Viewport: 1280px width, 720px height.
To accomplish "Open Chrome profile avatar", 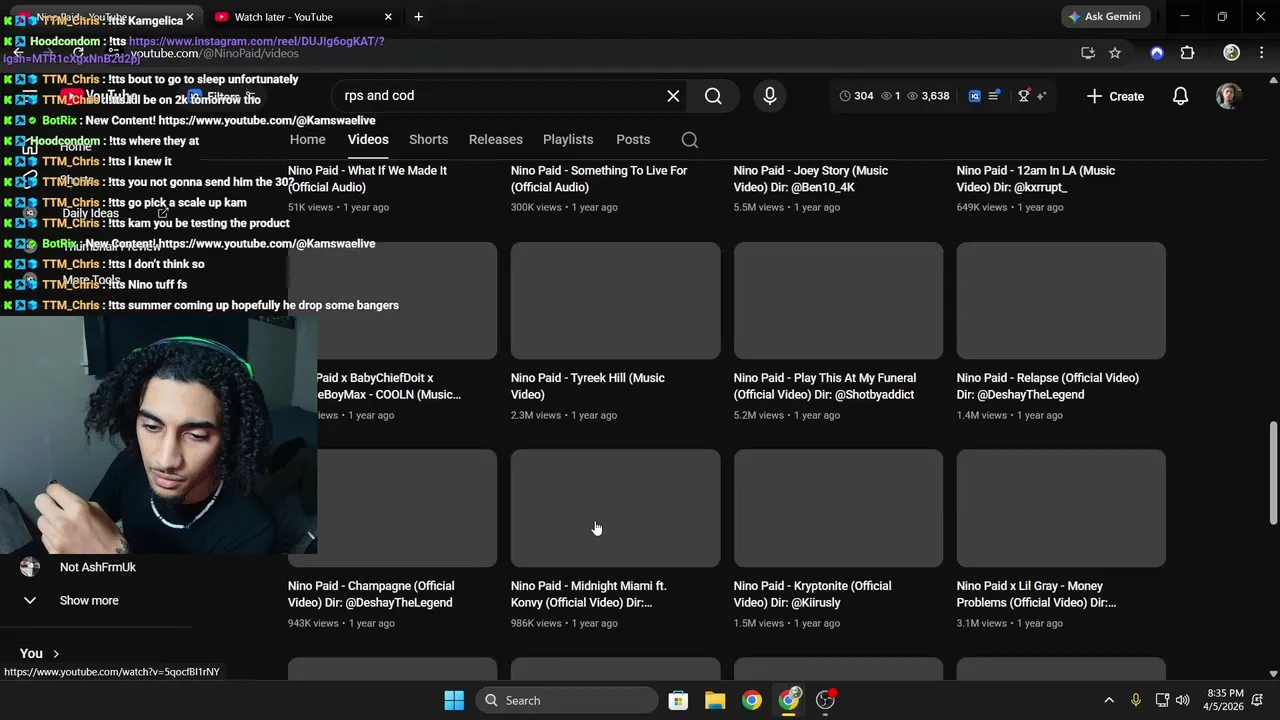I will click(1232, 53).
